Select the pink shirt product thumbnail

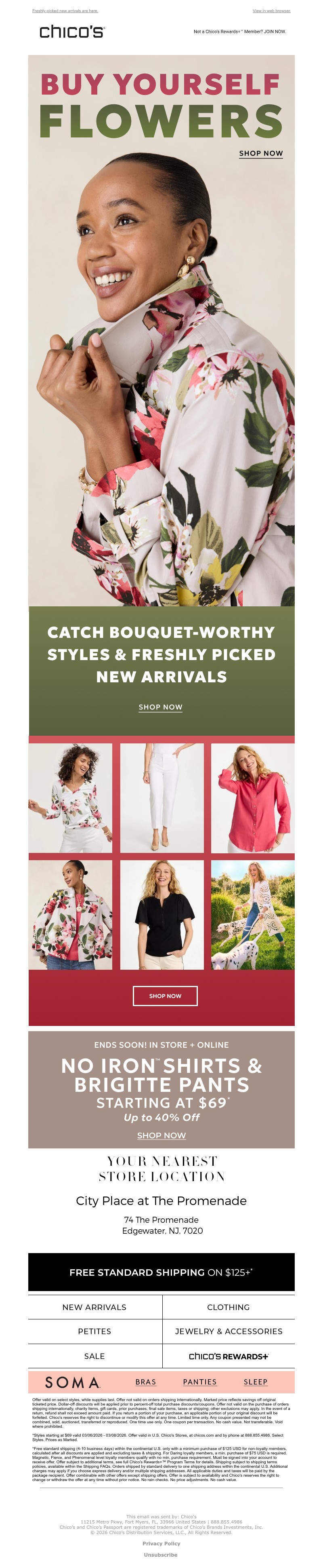[x=253, y=798]
